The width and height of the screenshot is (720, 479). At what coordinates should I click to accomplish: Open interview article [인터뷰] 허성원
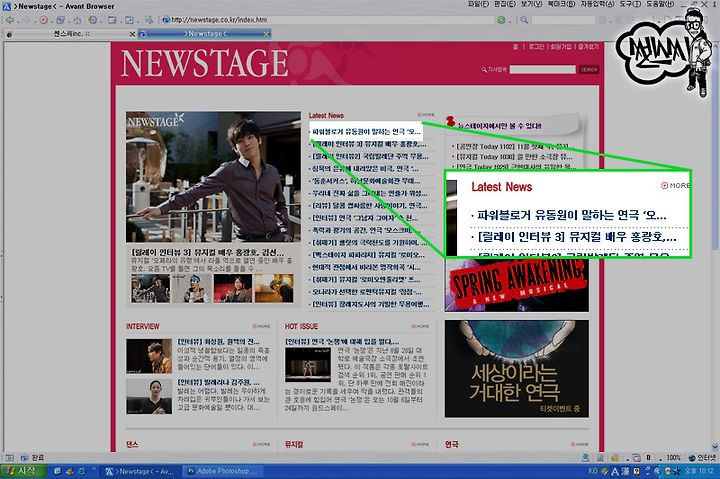click(219, 342)
